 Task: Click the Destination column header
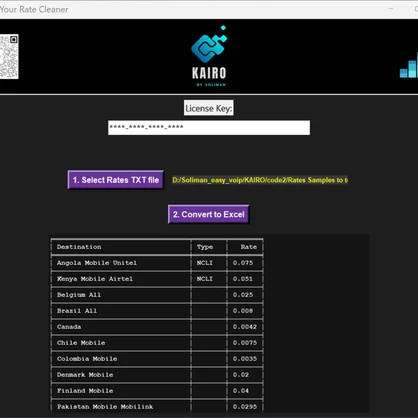pos(79,247)
